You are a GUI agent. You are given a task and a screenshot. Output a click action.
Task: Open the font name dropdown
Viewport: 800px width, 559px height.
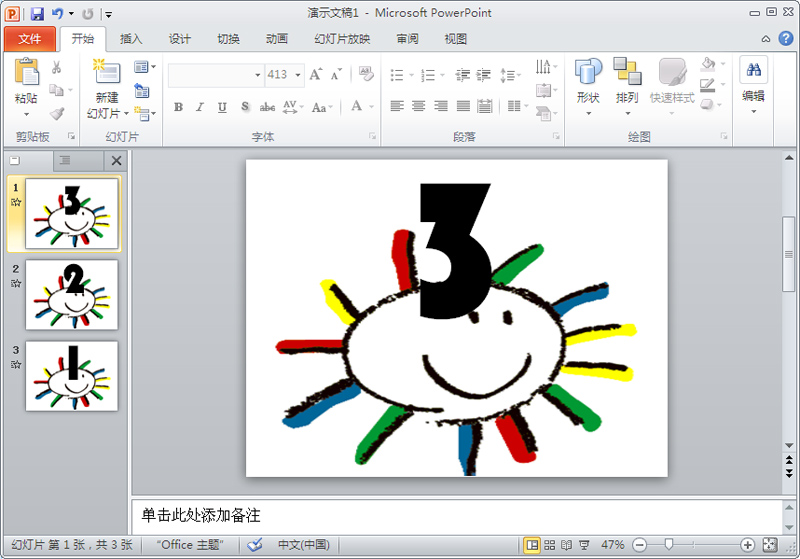point(258,75)
